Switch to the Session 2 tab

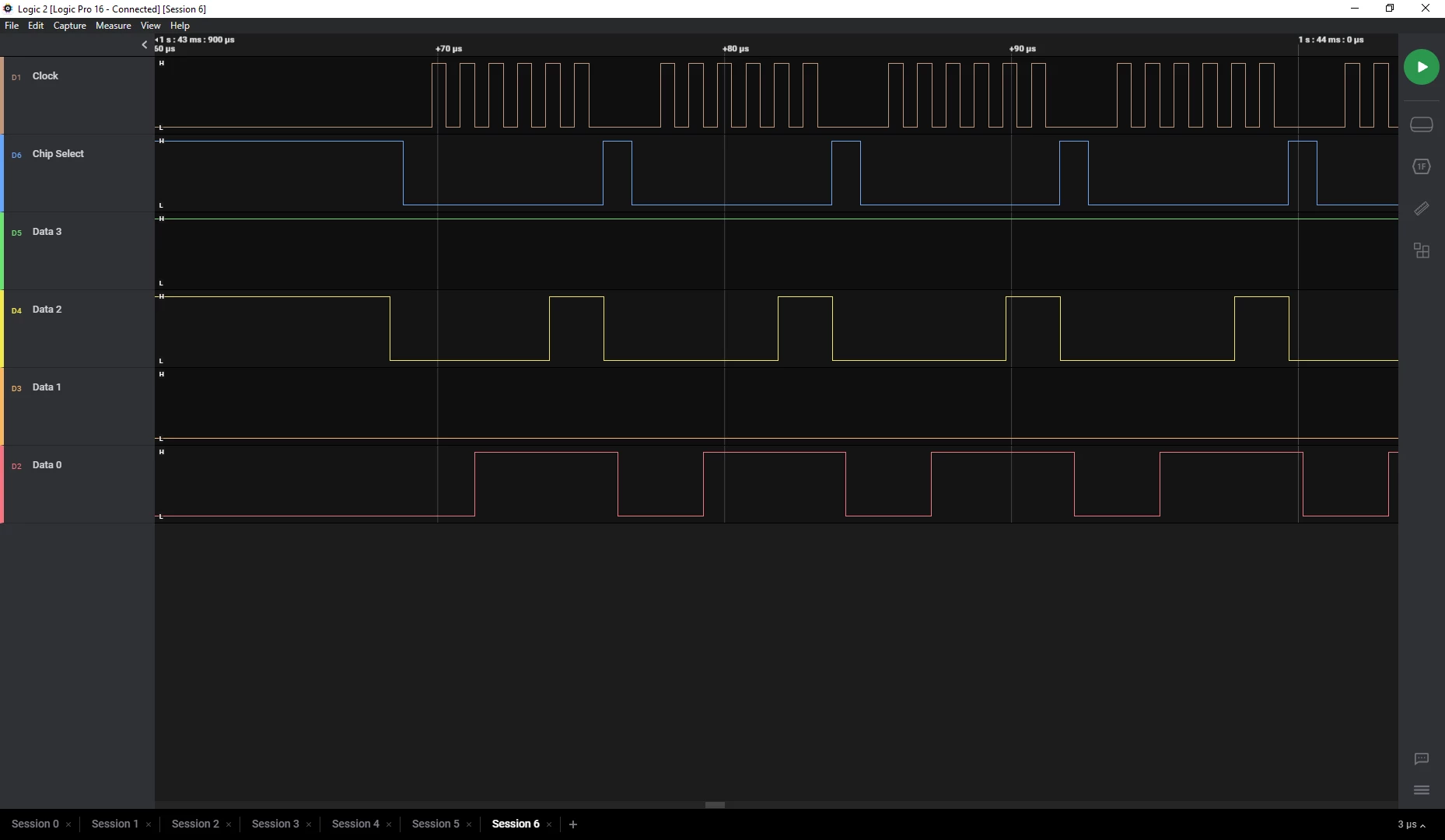[195, 824]
